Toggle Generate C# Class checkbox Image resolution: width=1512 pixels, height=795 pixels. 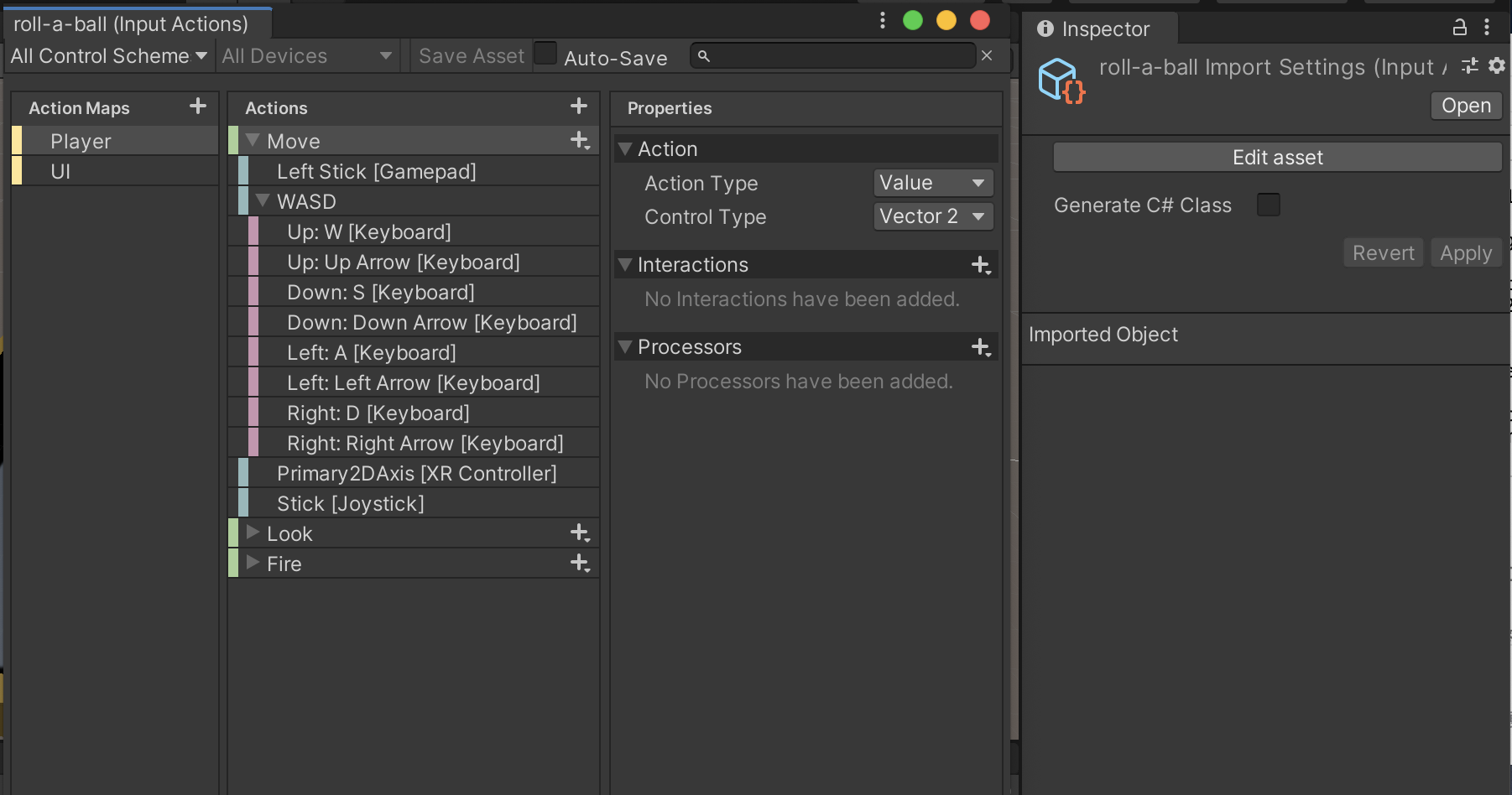click(1269, 205)
